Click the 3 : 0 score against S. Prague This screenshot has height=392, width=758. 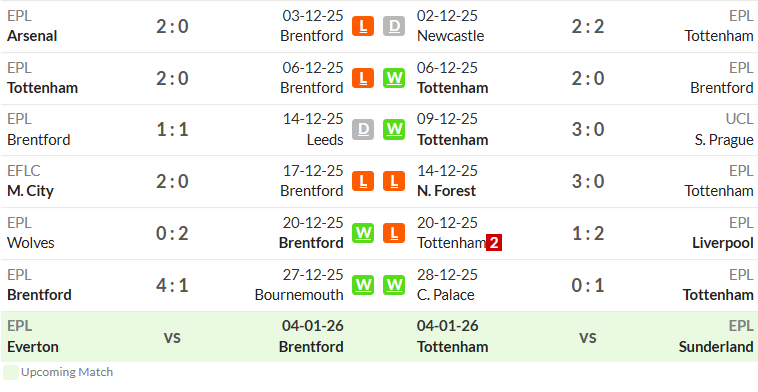[588, 130]
